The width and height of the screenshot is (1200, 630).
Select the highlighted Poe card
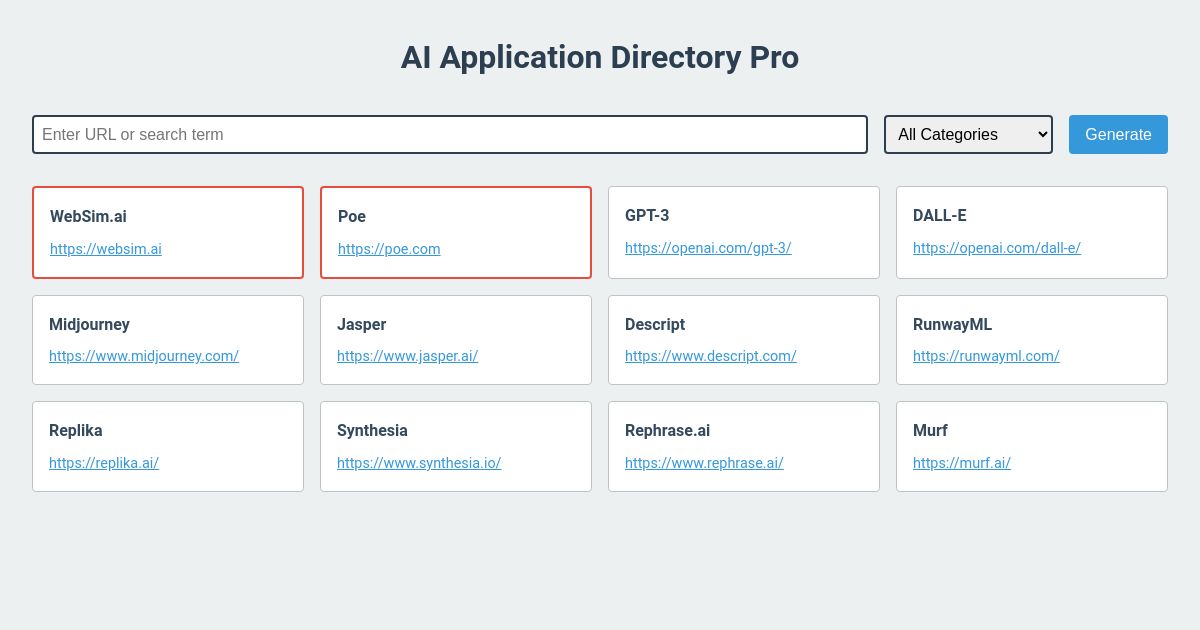[x=456, y=232]
